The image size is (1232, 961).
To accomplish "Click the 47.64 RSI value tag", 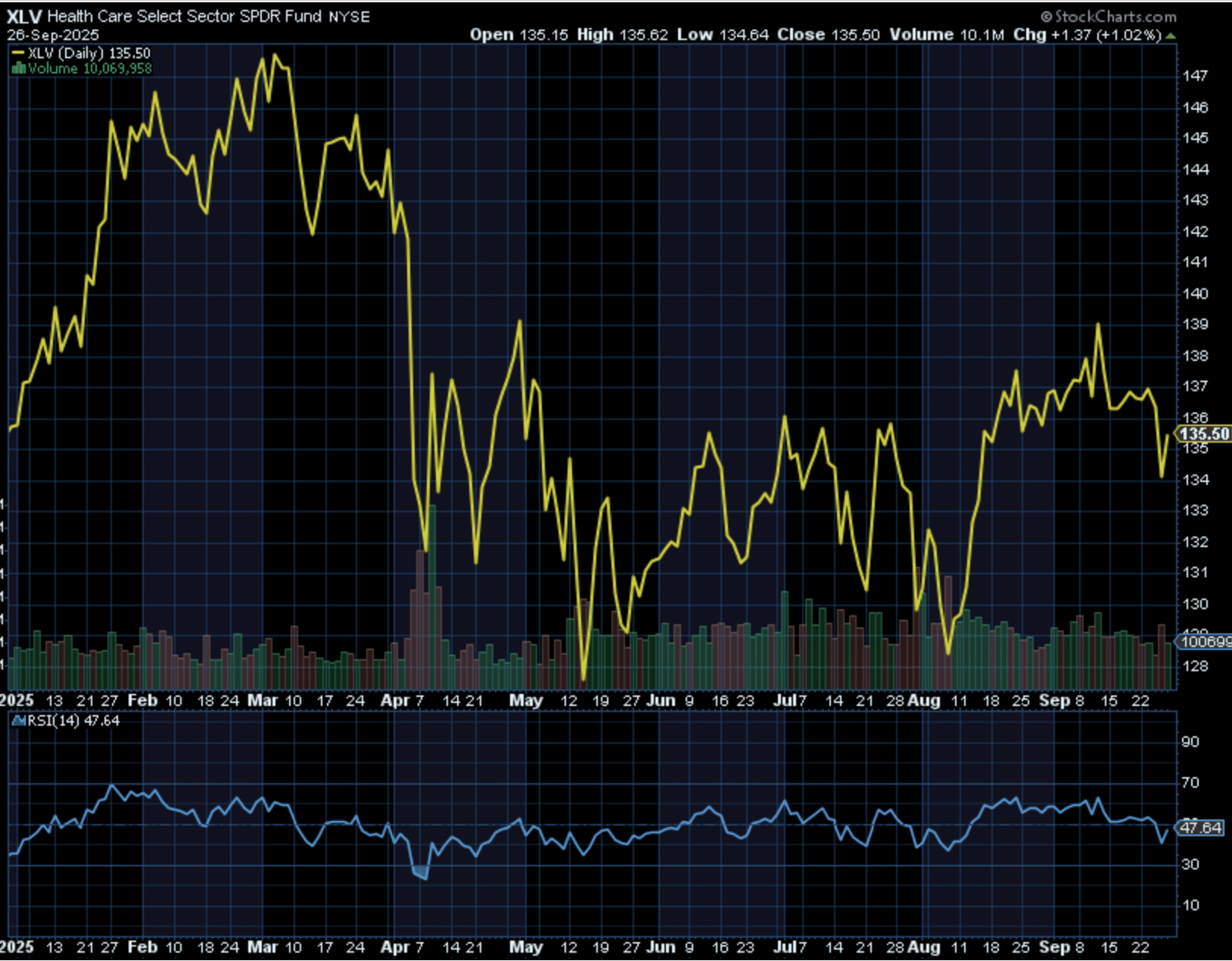I will pos(1200,827).
